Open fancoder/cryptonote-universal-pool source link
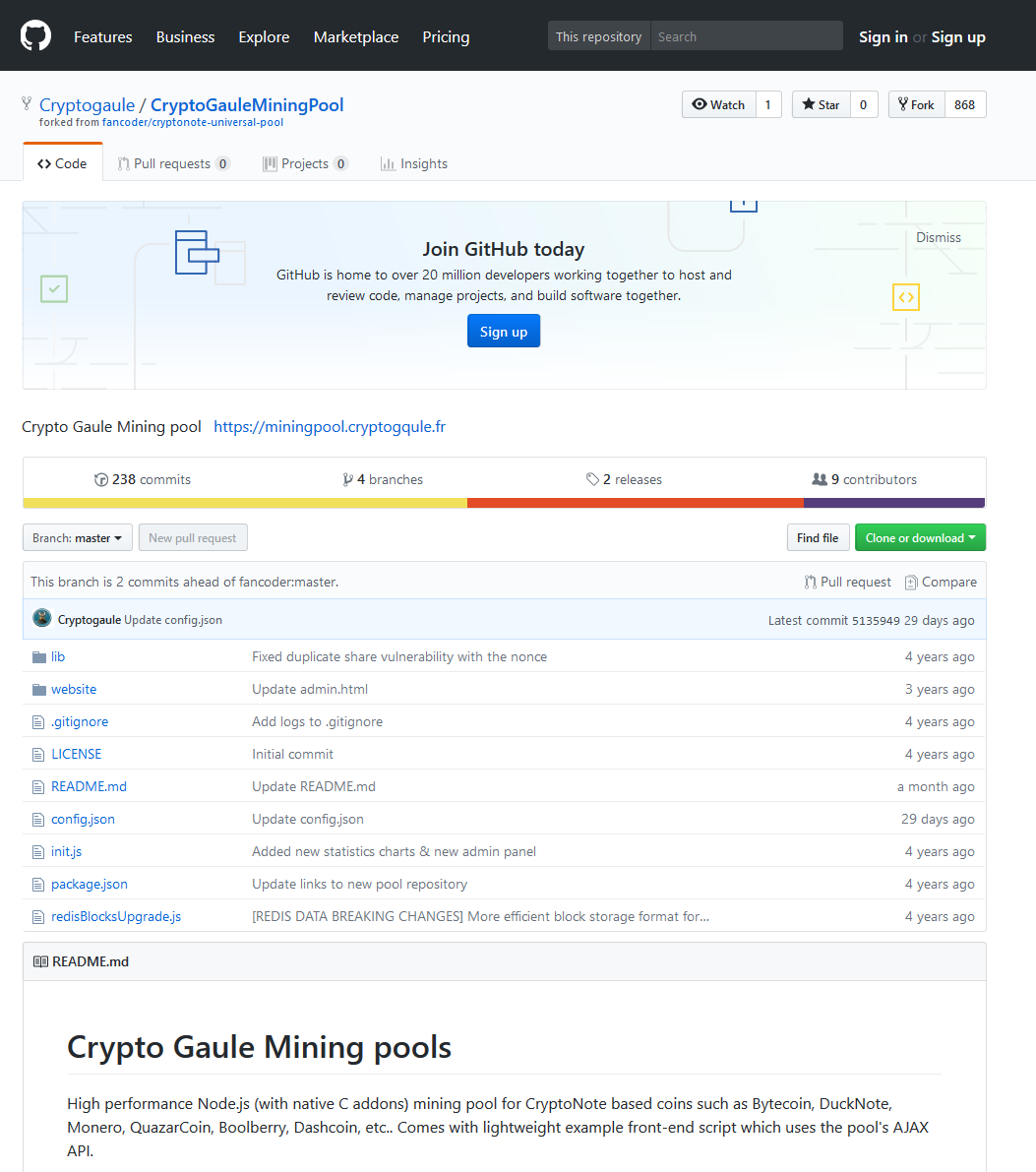 click(x=193, y=123)
